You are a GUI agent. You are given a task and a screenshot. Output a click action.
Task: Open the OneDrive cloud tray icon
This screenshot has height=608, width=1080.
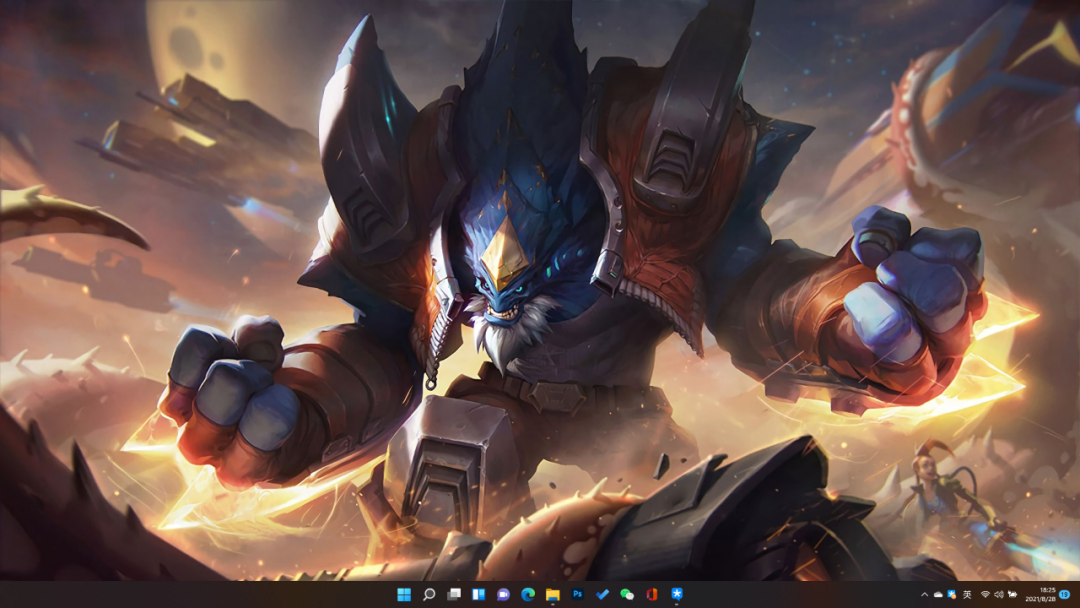tap(938, 594)
